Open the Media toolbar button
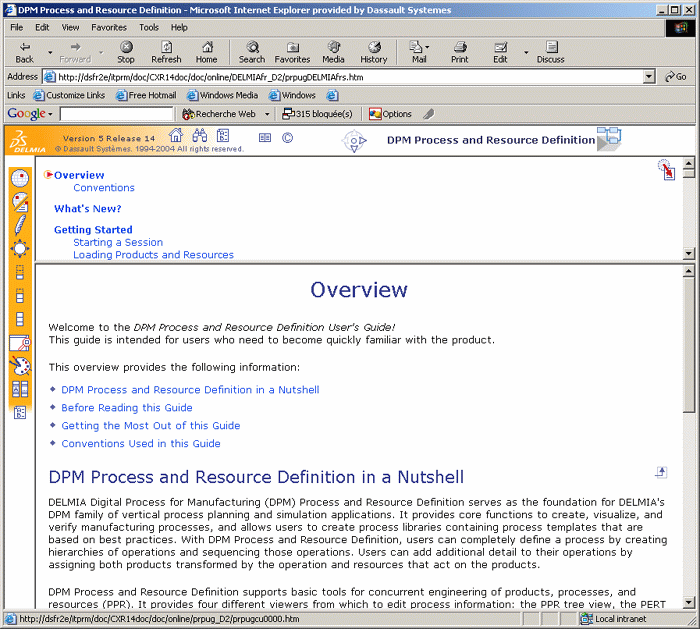The width and height of the screenshot is (700, 629). point(333,52)
